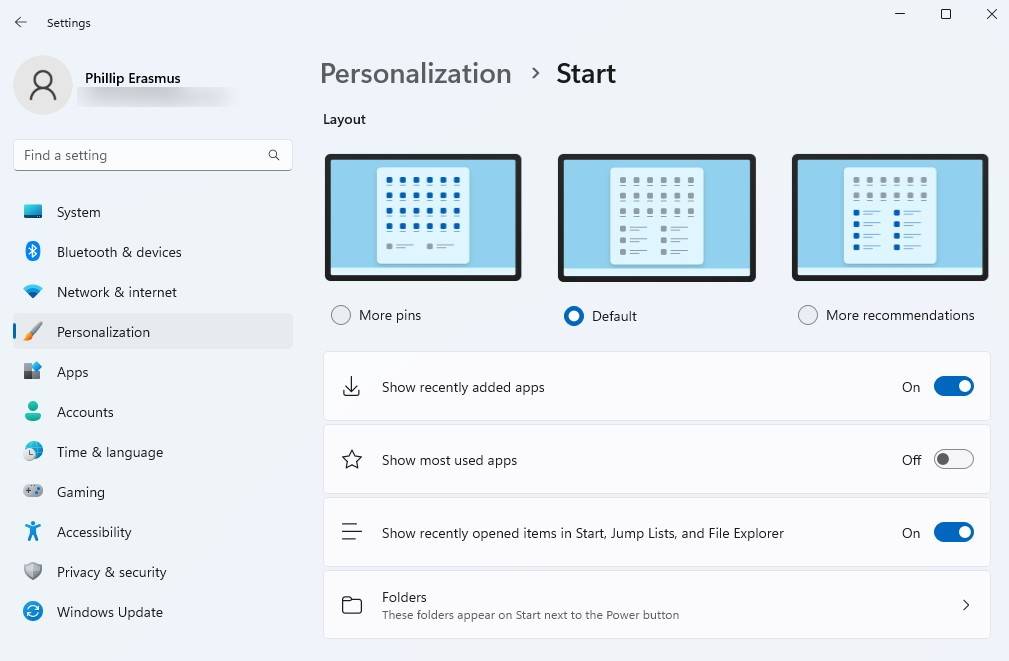Viewport: 1009px width, 661px height.
Task: Click the Personalization paintbrush icon
Action: coord(33,331)
